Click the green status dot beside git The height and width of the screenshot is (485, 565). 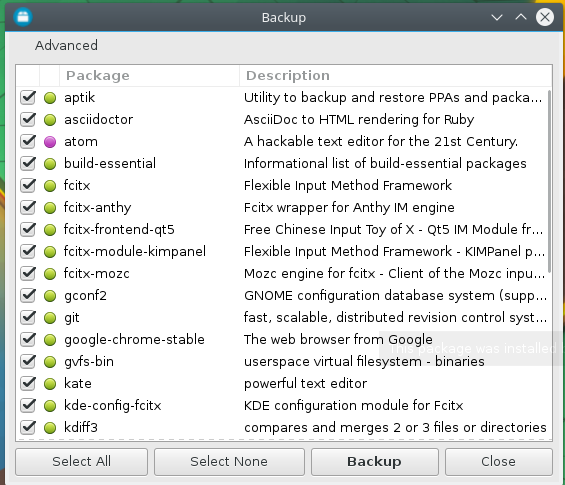[50, 318]
